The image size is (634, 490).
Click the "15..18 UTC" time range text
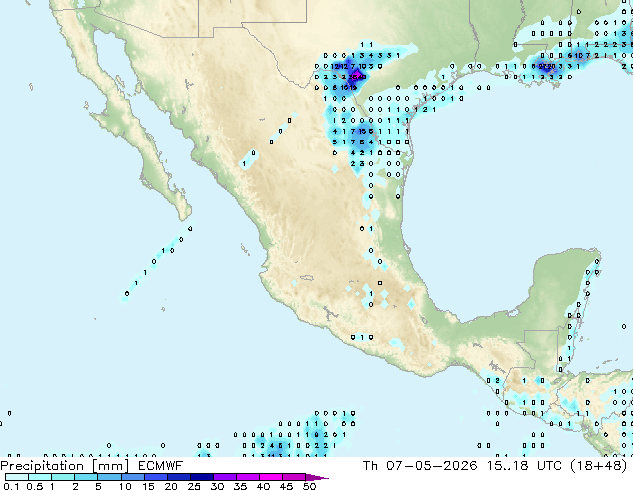coord(524,466)
